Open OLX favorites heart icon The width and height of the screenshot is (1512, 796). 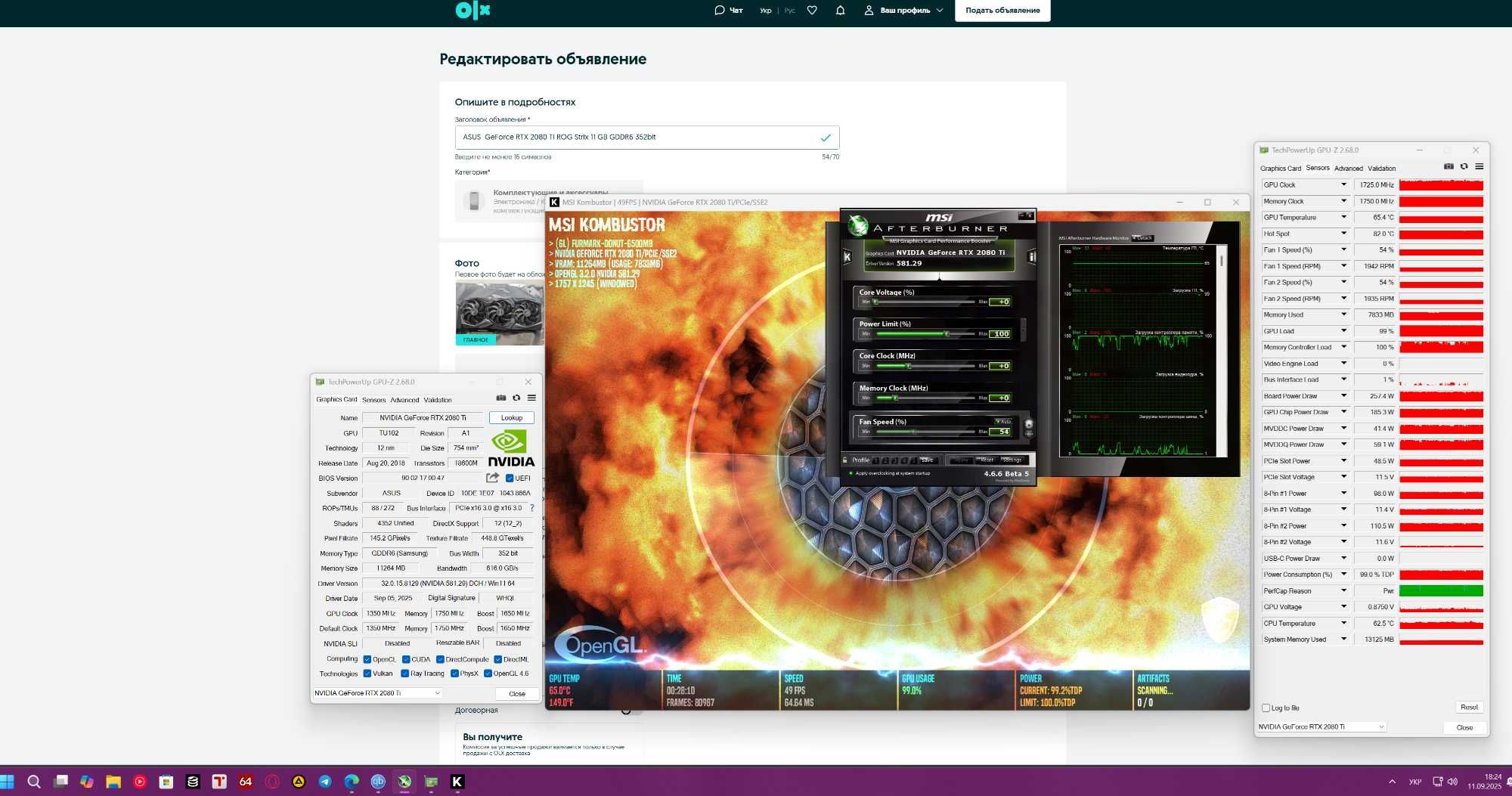[x=812, y=11]
